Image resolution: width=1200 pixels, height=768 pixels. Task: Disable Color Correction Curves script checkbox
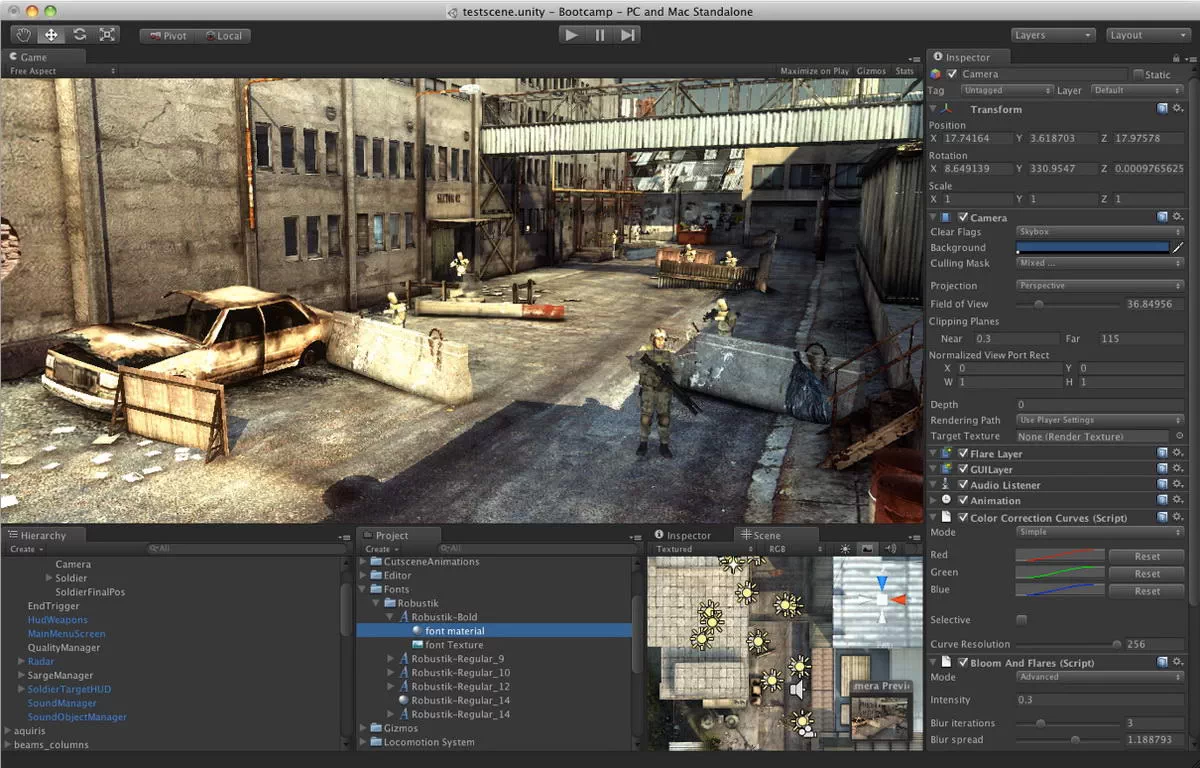pyautogui.click(x=963, y=518)
